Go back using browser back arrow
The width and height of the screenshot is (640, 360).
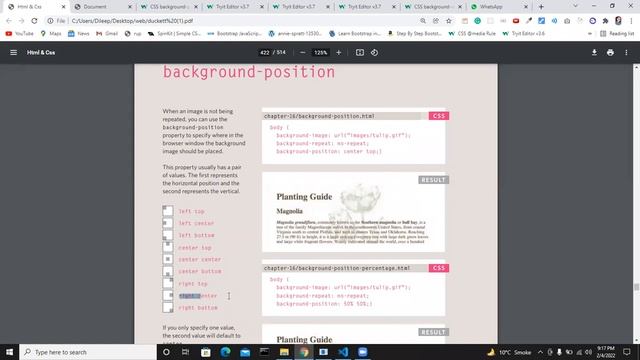pos(9,21)
